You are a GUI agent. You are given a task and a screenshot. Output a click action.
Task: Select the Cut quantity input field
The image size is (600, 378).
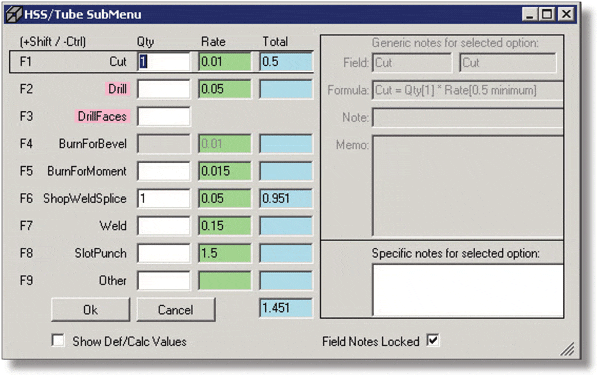pyautogui.click(x=163, y=62)
